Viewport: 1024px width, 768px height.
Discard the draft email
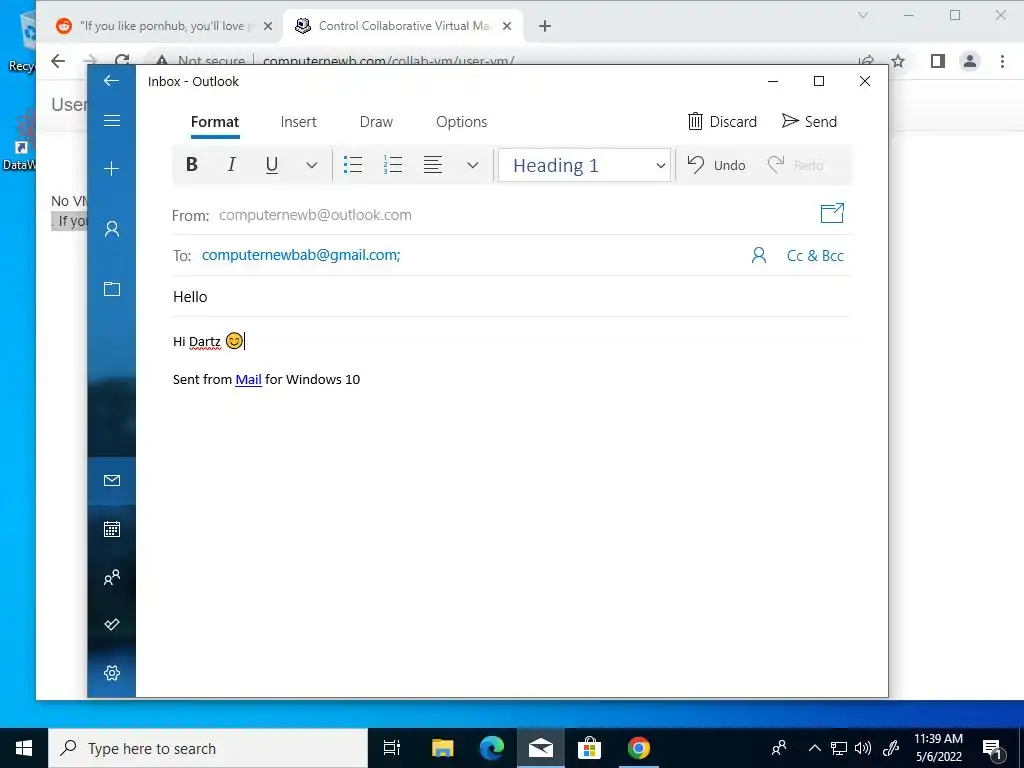point(722,121)
